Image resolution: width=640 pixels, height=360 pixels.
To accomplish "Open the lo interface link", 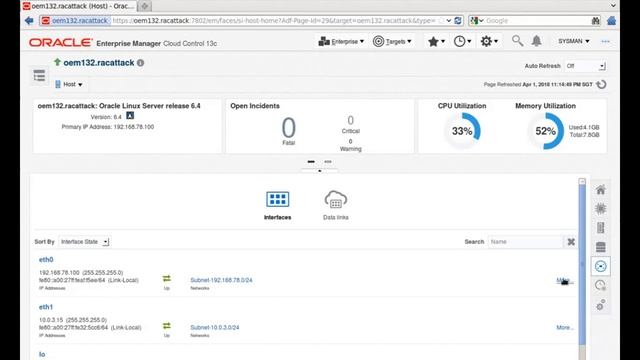I will pos(42,354).
